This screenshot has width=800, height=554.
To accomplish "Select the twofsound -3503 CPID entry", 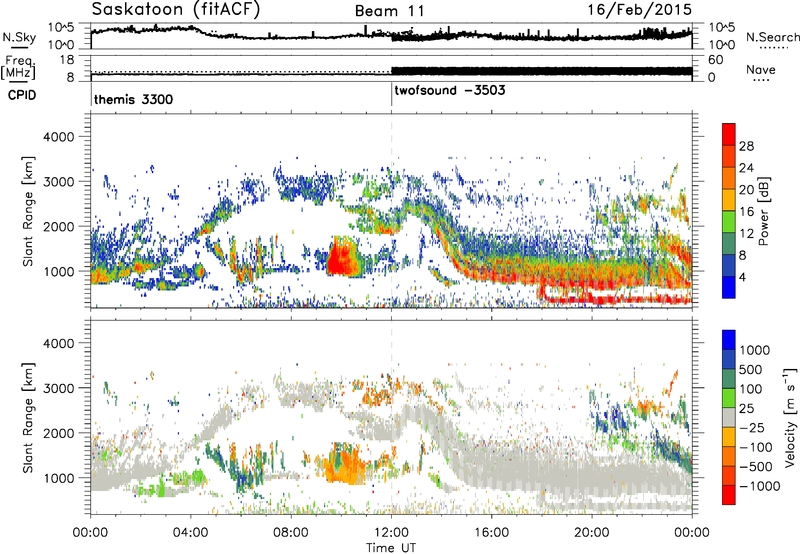I will 449,90.
